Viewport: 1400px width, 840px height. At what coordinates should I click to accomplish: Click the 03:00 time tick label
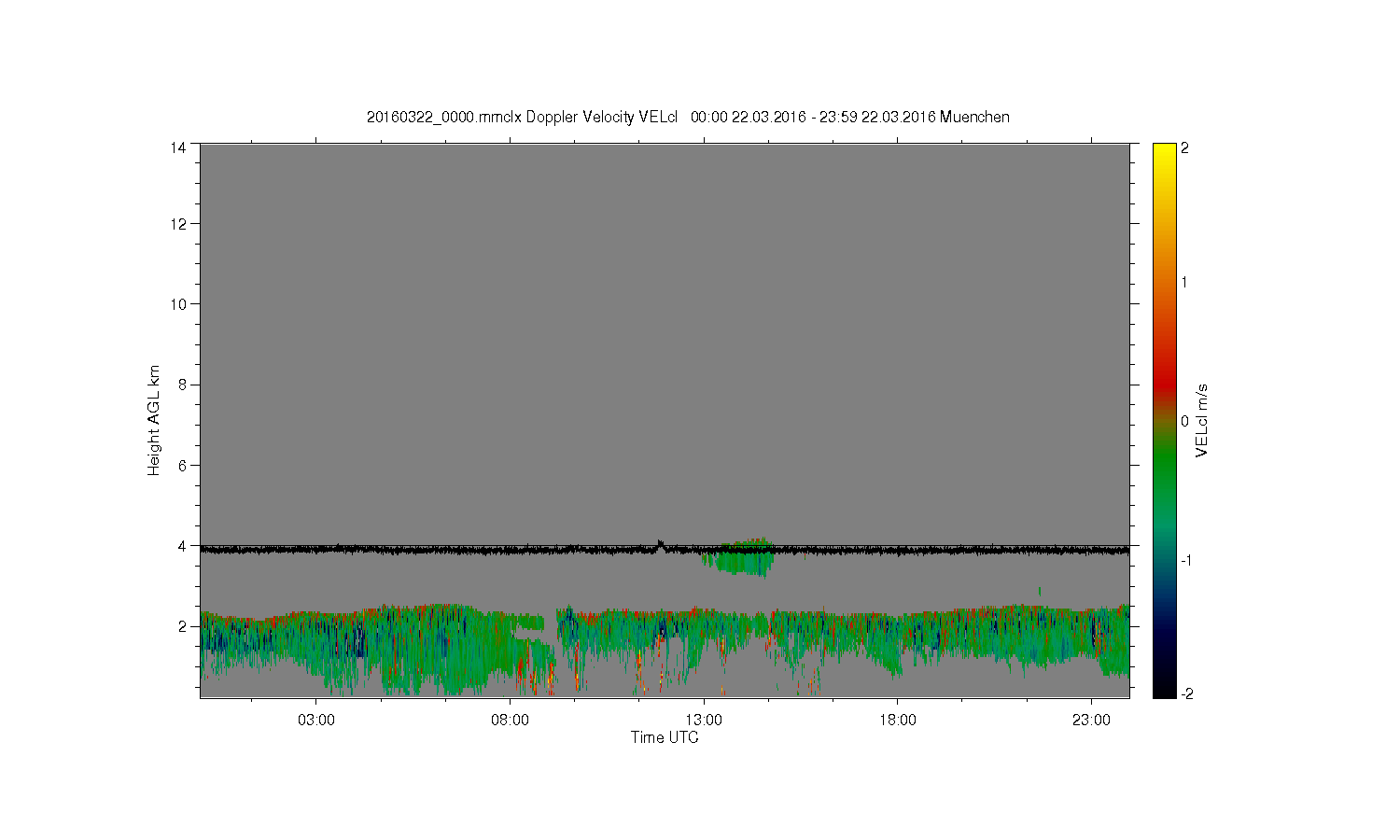coord(315,721)
